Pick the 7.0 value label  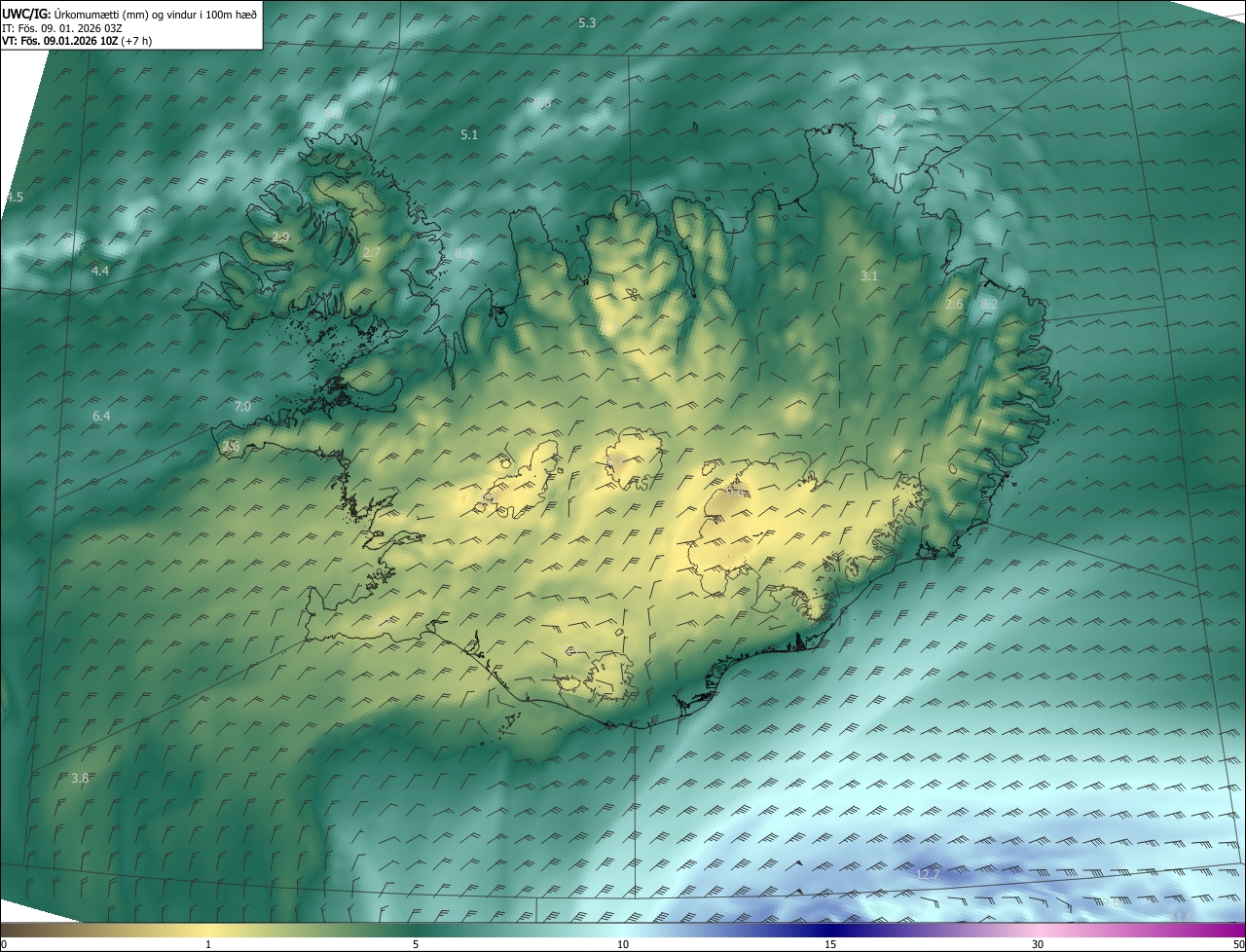[242, 406]
